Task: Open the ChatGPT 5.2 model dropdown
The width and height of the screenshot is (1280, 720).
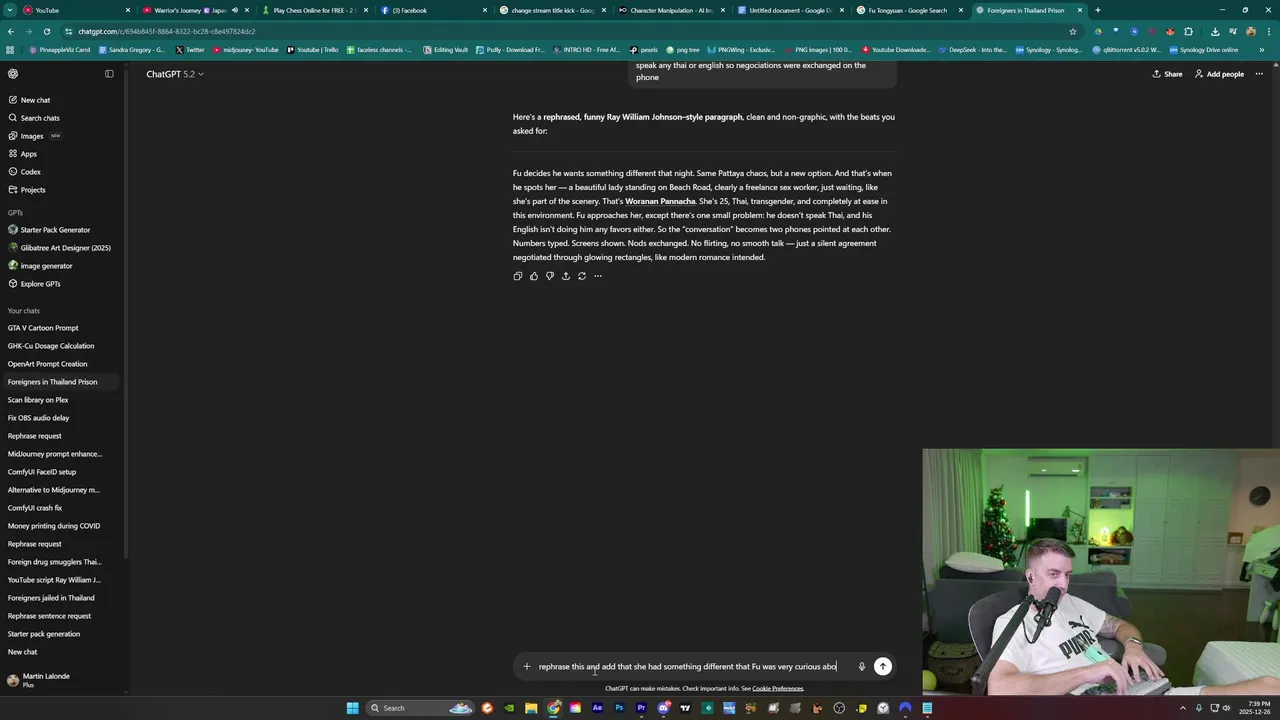Action: pos(175,74)
